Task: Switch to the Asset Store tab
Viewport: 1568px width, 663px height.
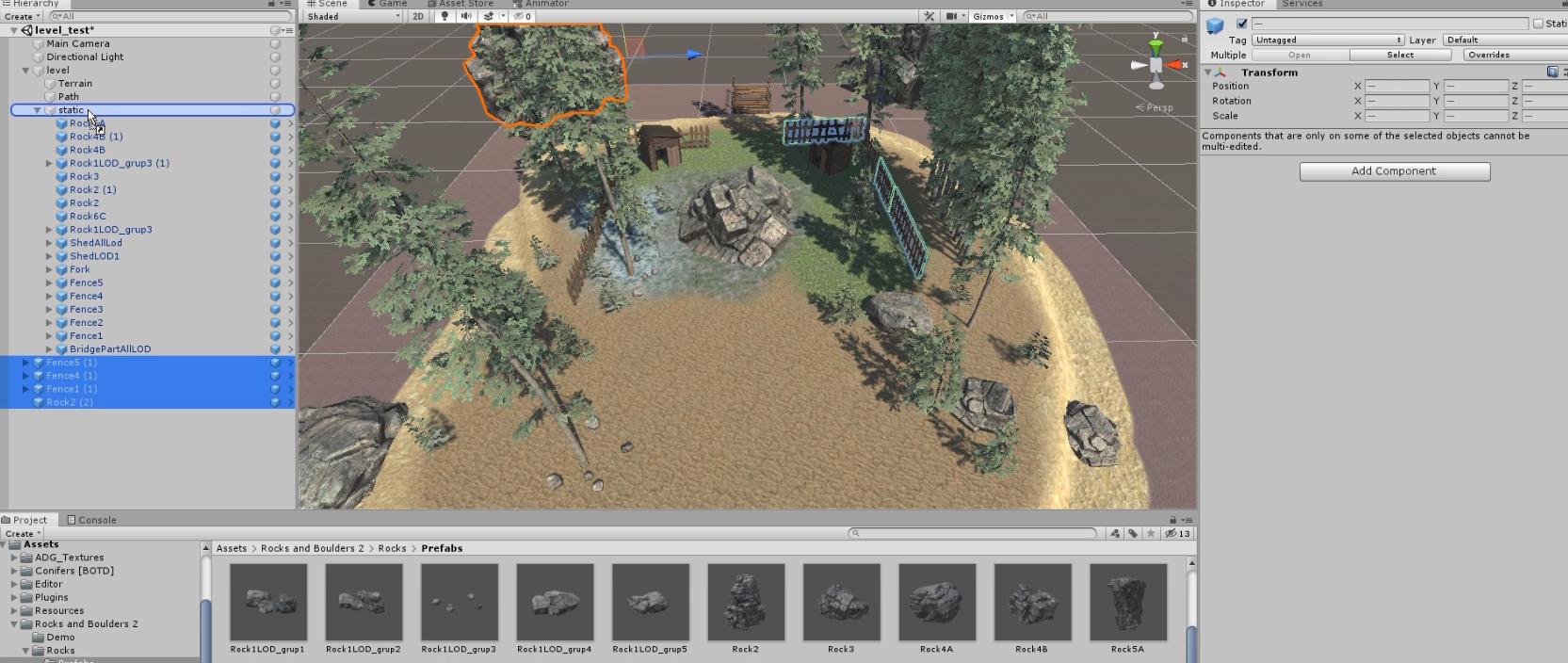Action: tap(459, 4)
